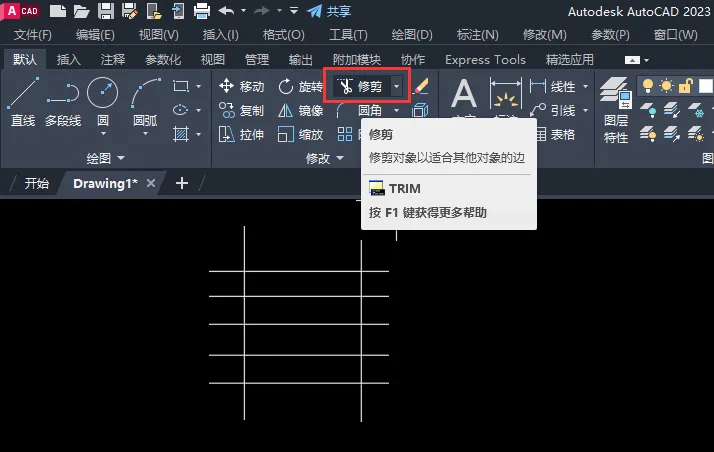The width and height of the screenshot is (714, 452).
Task: Click the Redo arrow icon
Action: point(262,10)
